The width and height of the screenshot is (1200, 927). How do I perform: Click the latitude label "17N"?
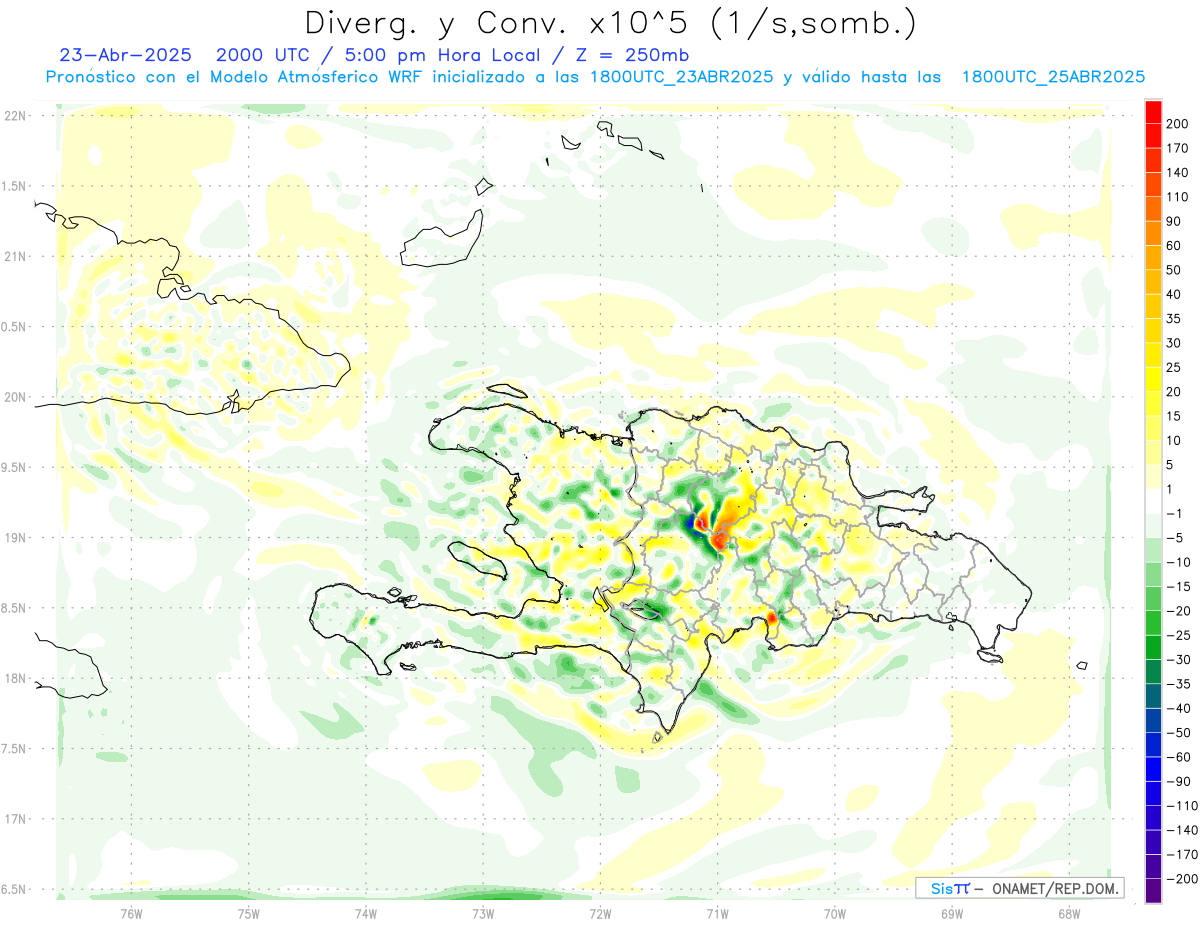pyautogui.click(x=14, y=820)
